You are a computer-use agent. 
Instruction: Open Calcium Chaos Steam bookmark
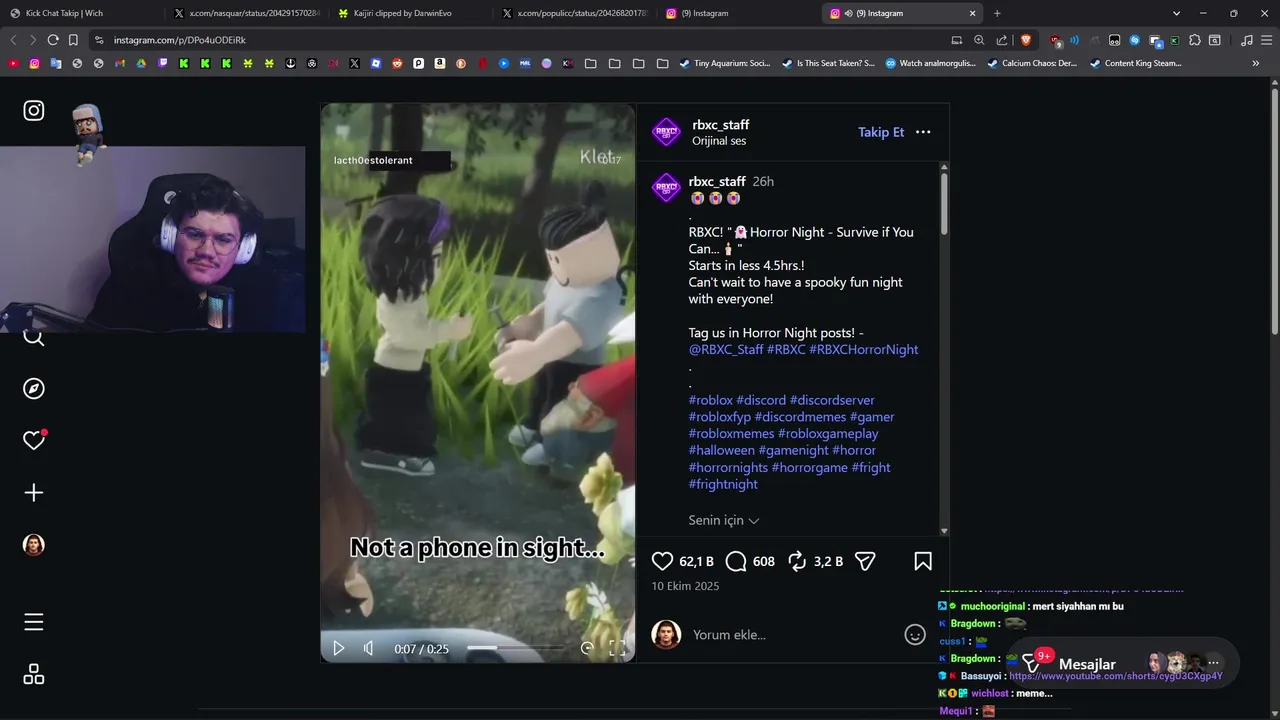click(1032, 63)
